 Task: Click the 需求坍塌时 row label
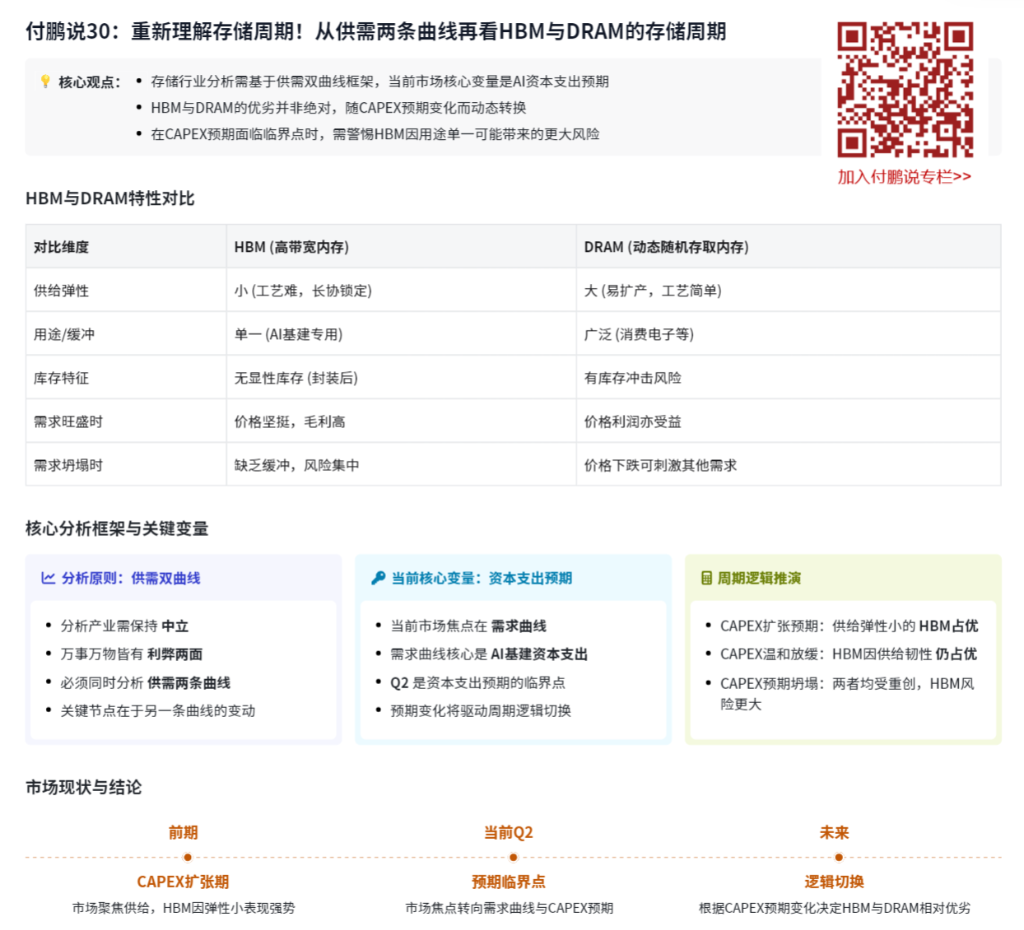(x=68, y=466)
